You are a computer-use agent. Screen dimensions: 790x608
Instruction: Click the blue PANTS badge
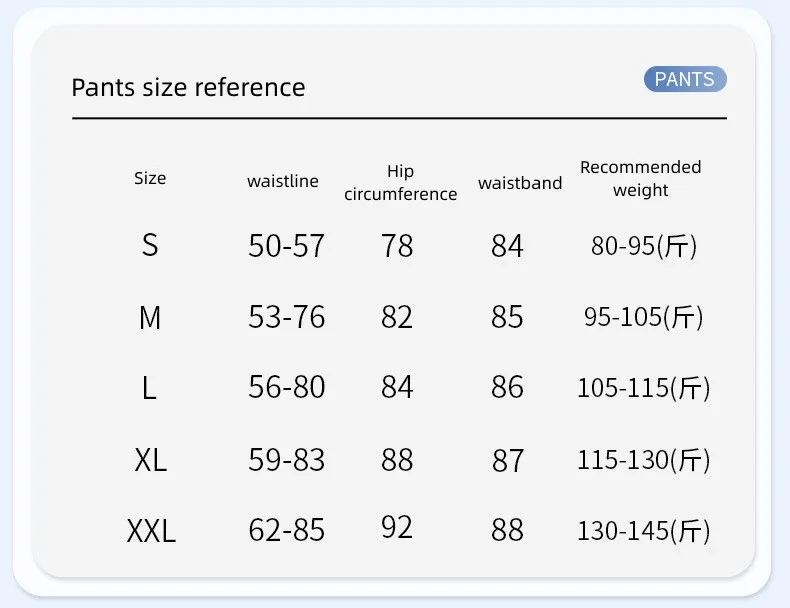pos(685,80)
